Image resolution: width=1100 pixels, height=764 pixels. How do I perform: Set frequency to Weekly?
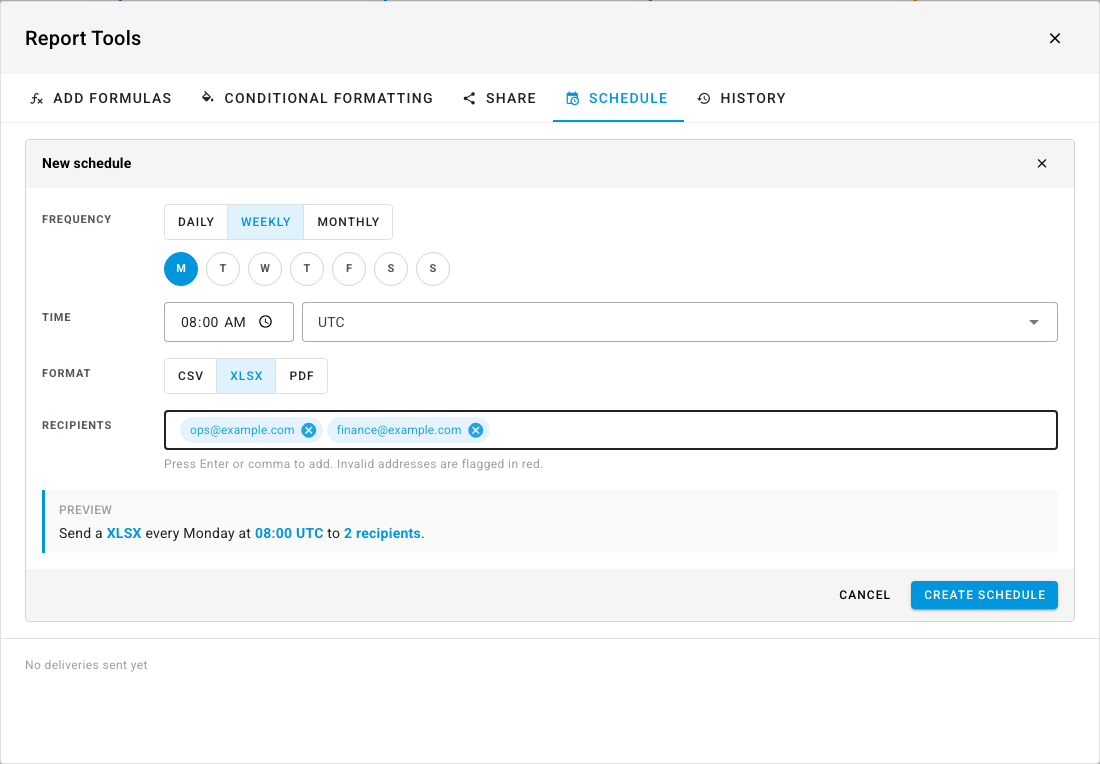pos(265,222)
